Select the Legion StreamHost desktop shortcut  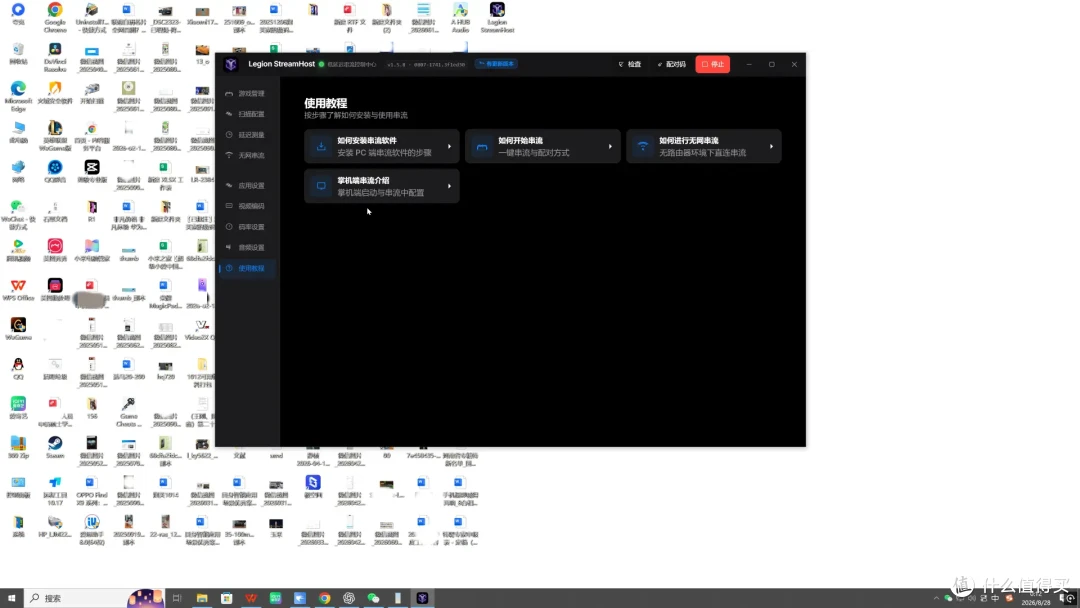pyautogui.click(x=497, y=18)
